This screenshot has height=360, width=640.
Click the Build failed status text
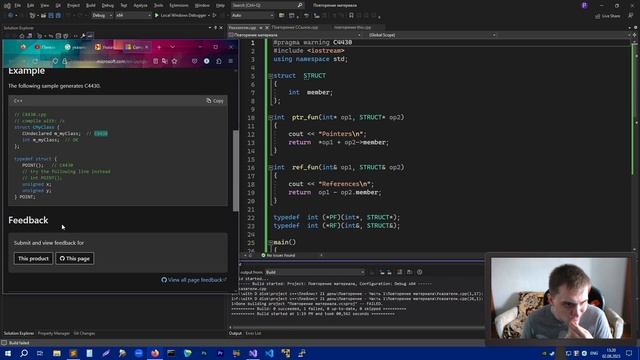(x=19, y=343)
